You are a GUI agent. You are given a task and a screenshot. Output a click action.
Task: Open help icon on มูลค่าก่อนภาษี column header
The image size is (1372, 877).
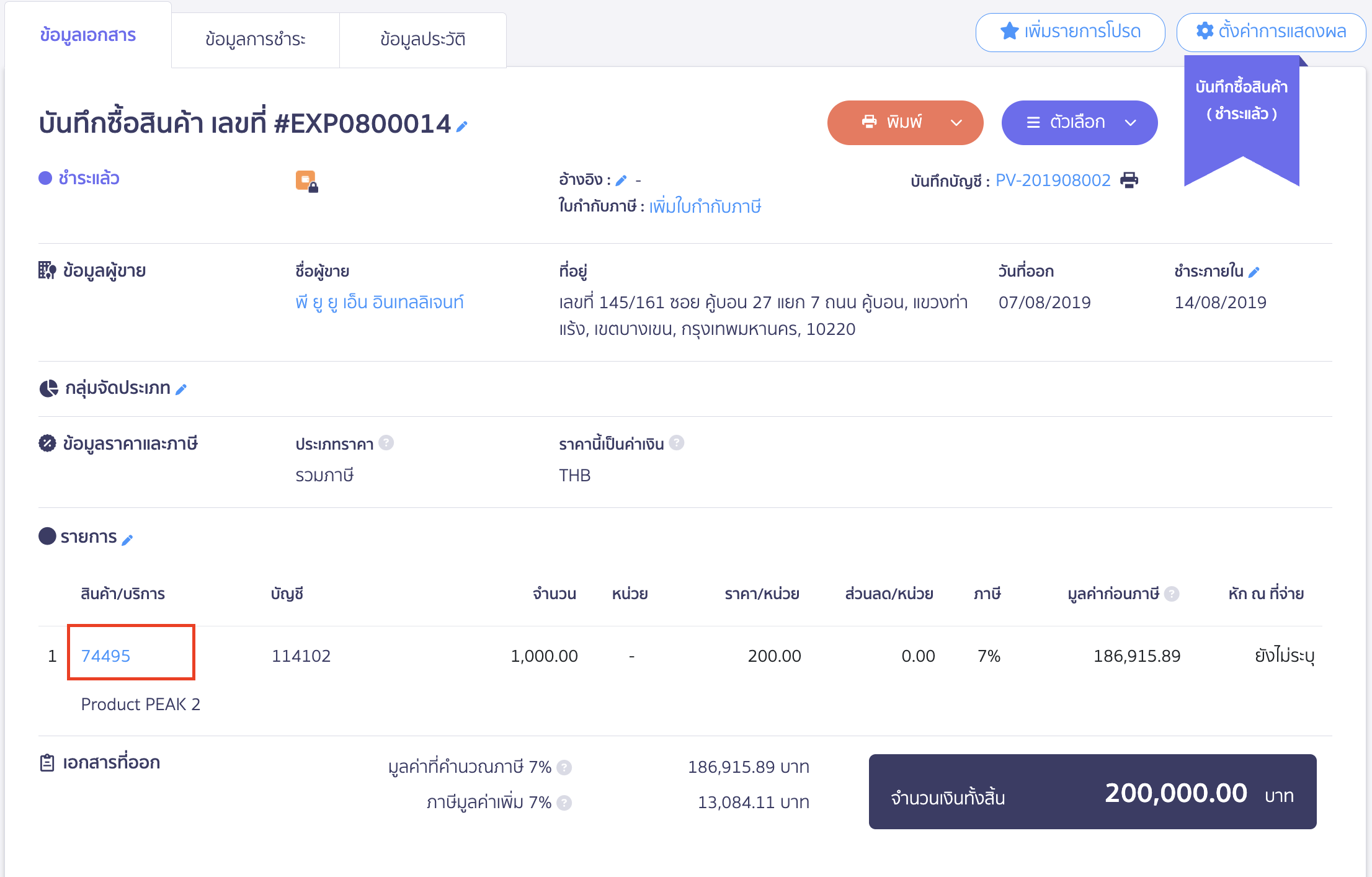coord(1172,594)
